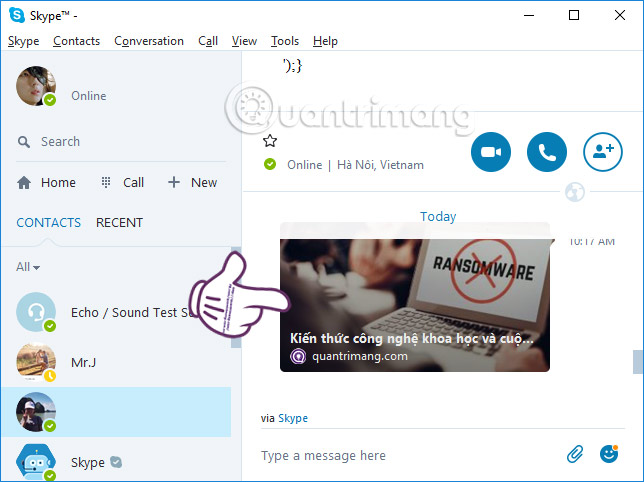Mark contact as favorite with star icon
Image resolution: width=644 pixels, height=482 pixels.
point(270,141)
